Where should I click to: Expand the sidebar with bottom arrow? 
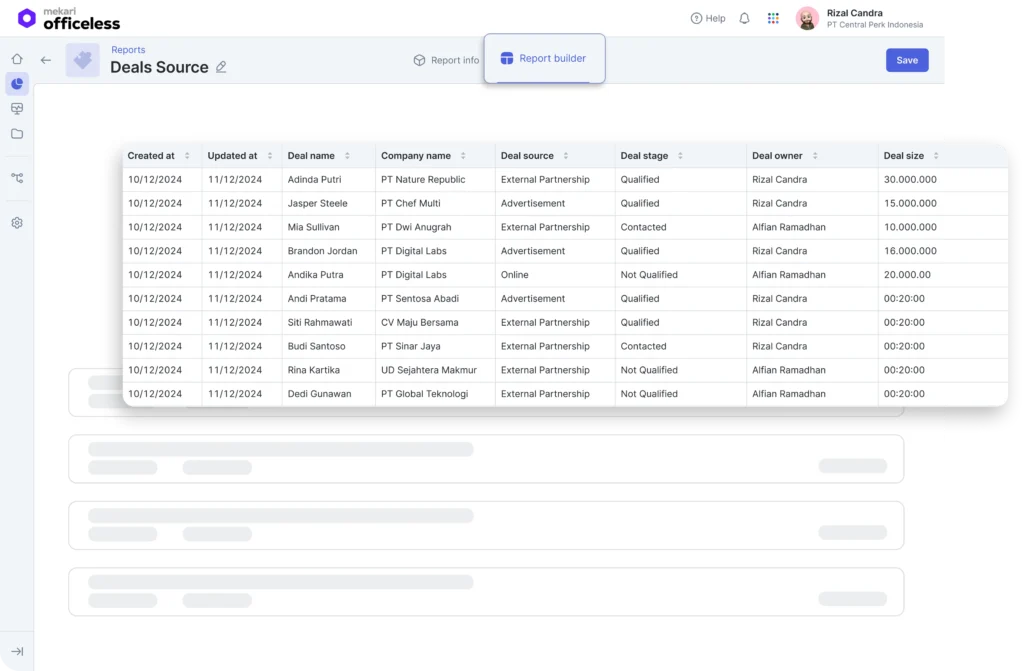point(17,651)
